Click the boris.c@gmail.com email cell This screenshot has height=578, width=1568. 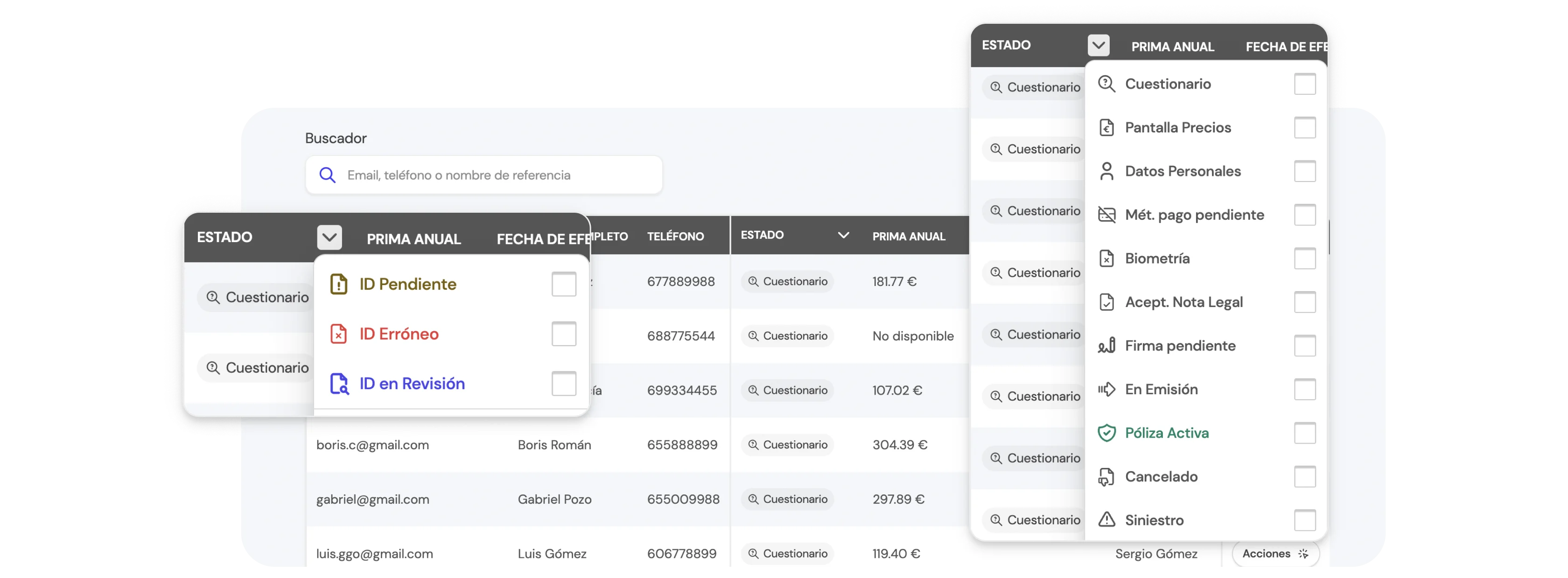coord(372,446)
